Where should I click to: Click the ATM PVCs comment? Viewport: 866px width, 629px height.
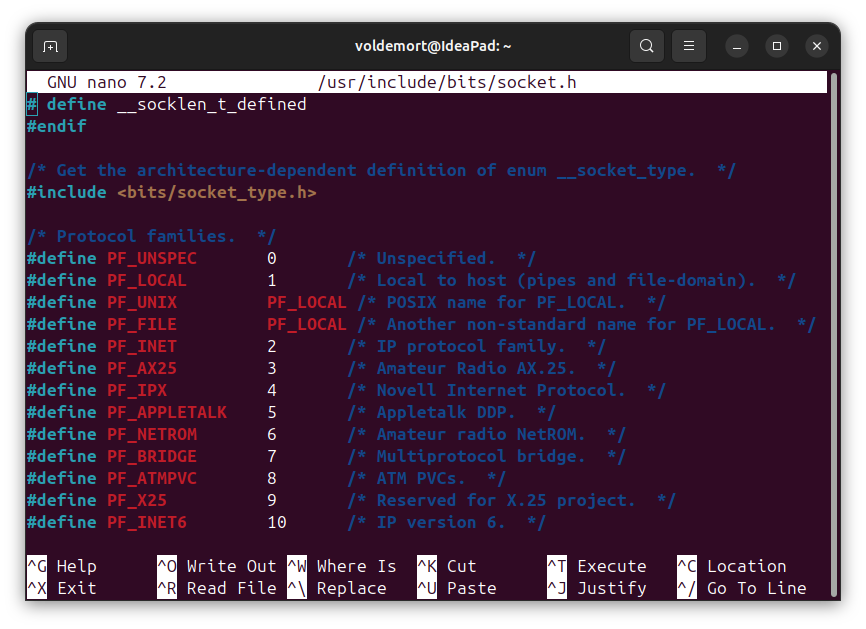pos(427,479)
